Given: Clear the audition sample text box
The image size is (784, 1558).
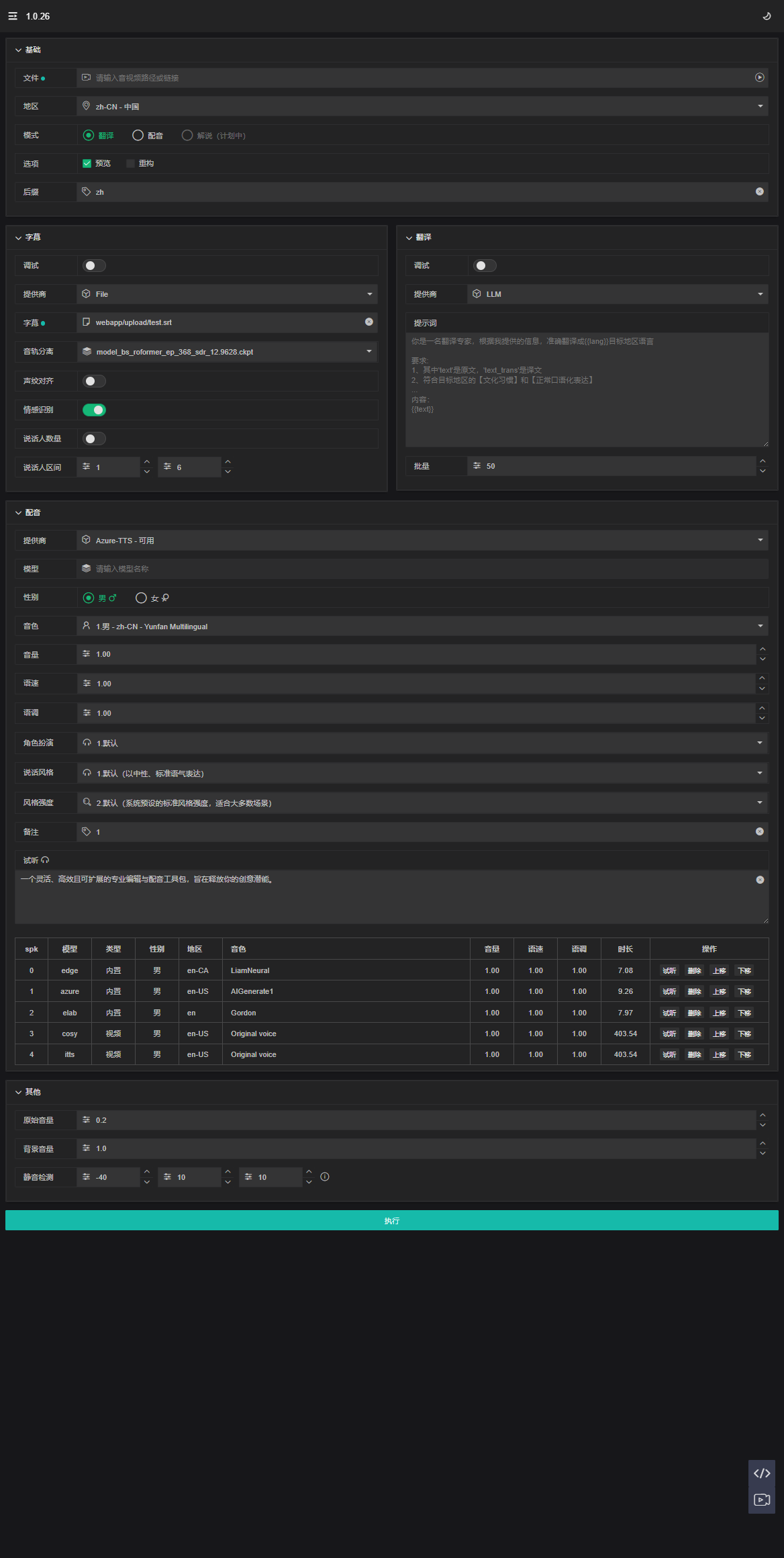Looking at the screenshot, I should coord(760,880).
